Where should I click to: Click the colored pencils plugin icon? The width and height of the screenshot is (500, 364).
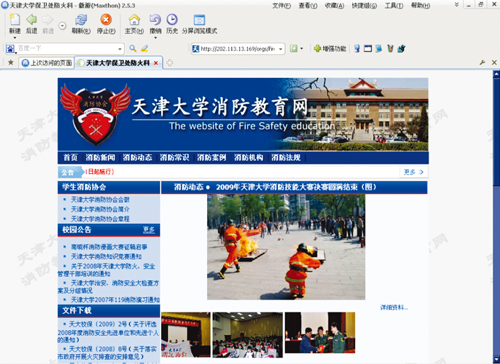[390, 49]
